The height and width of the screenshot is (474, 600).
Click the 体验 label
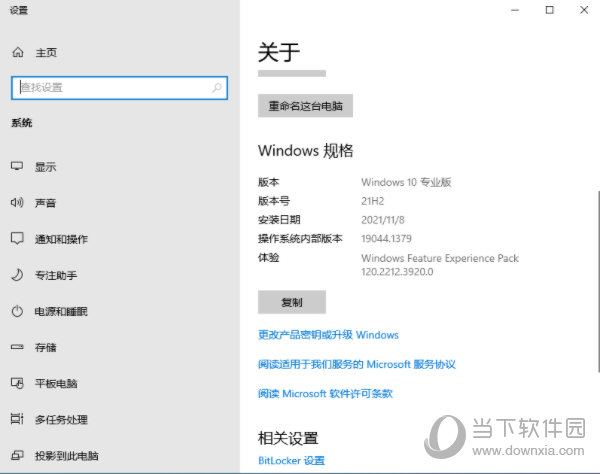[x=268, y=257]
